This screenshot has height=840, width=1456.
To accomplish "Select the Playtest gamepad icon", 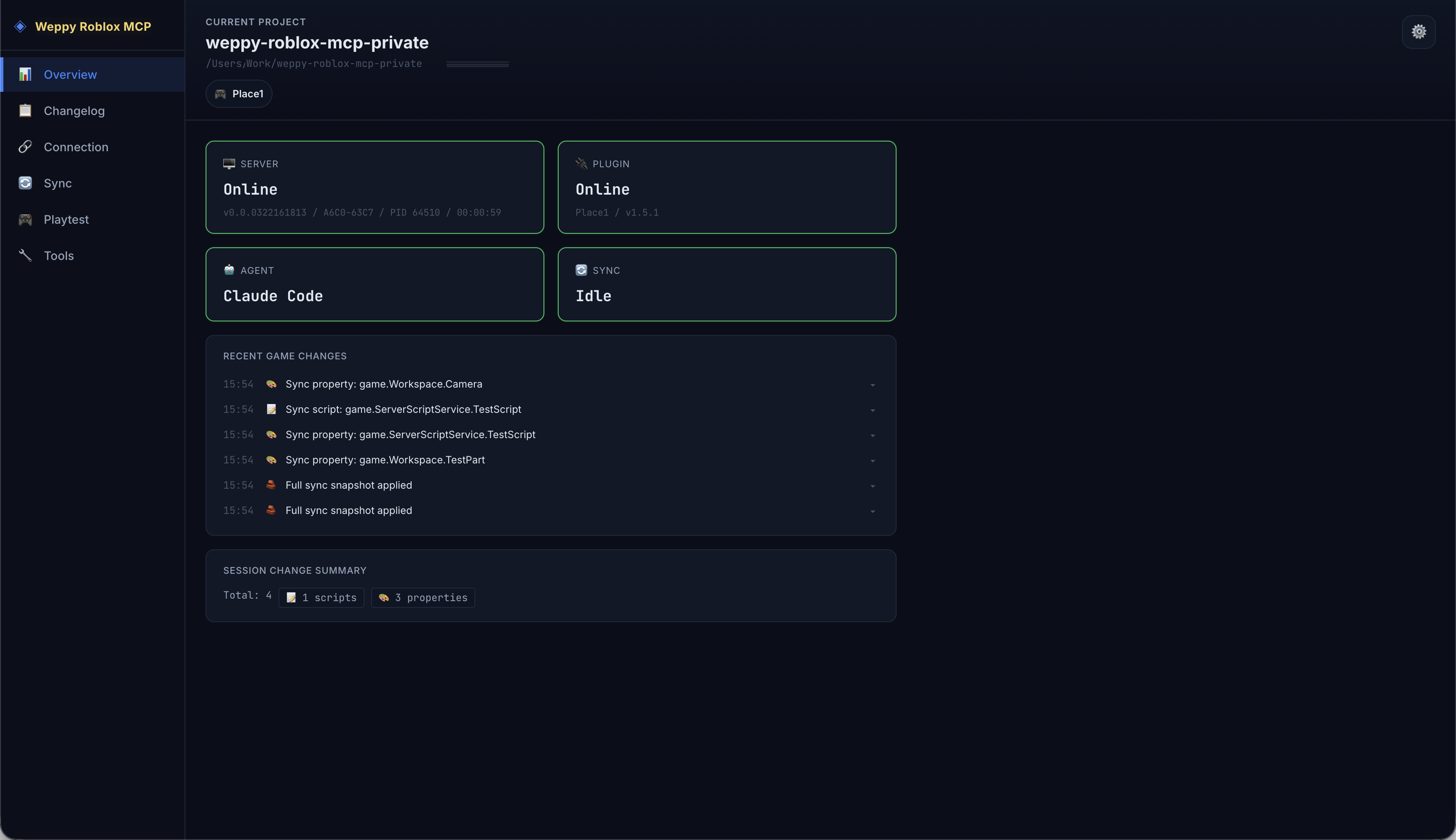I will [x=25, y=219].
